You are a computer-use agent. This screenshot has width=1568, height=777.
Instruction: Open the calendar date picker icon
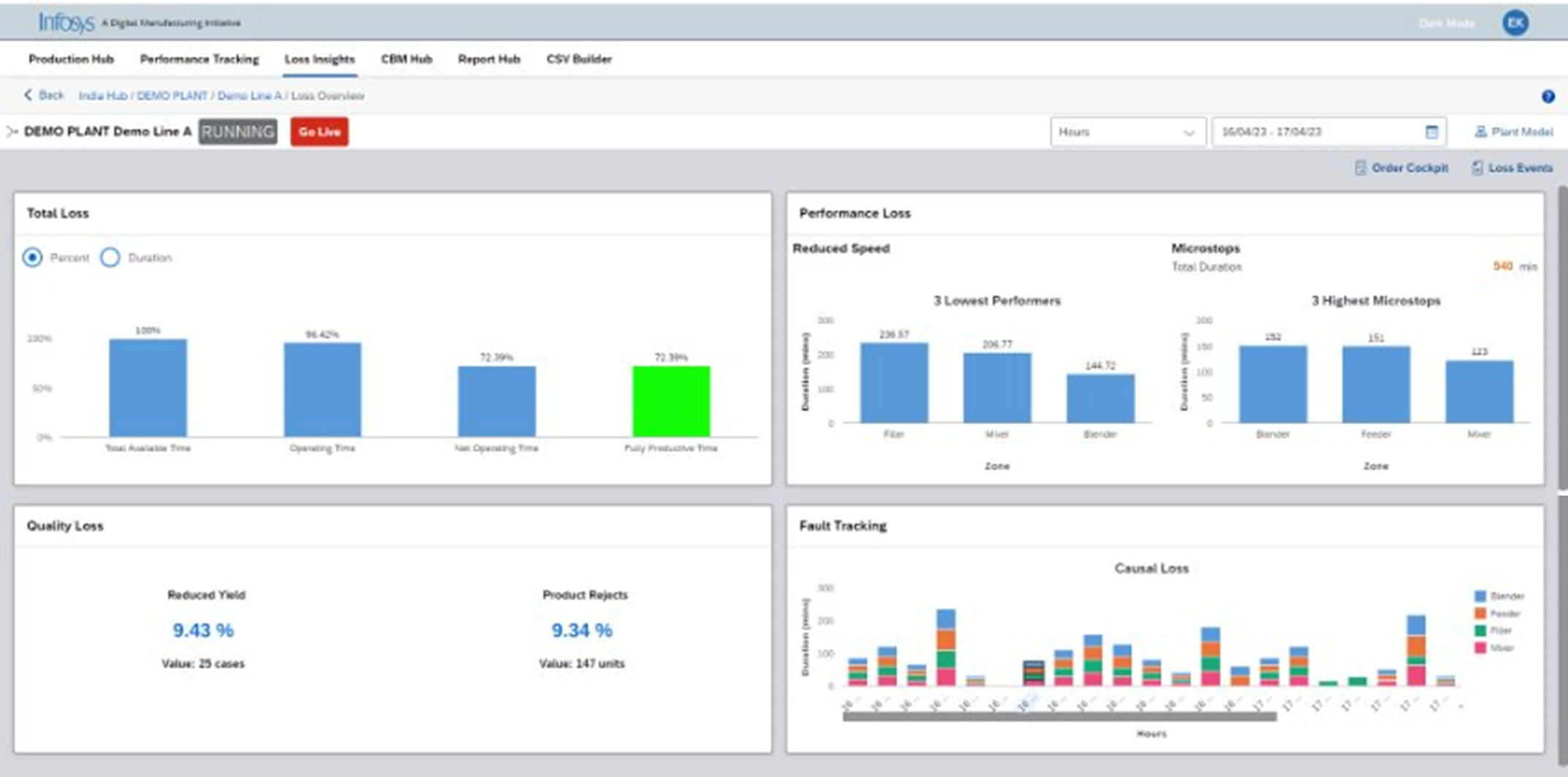tap(1431, 132)
